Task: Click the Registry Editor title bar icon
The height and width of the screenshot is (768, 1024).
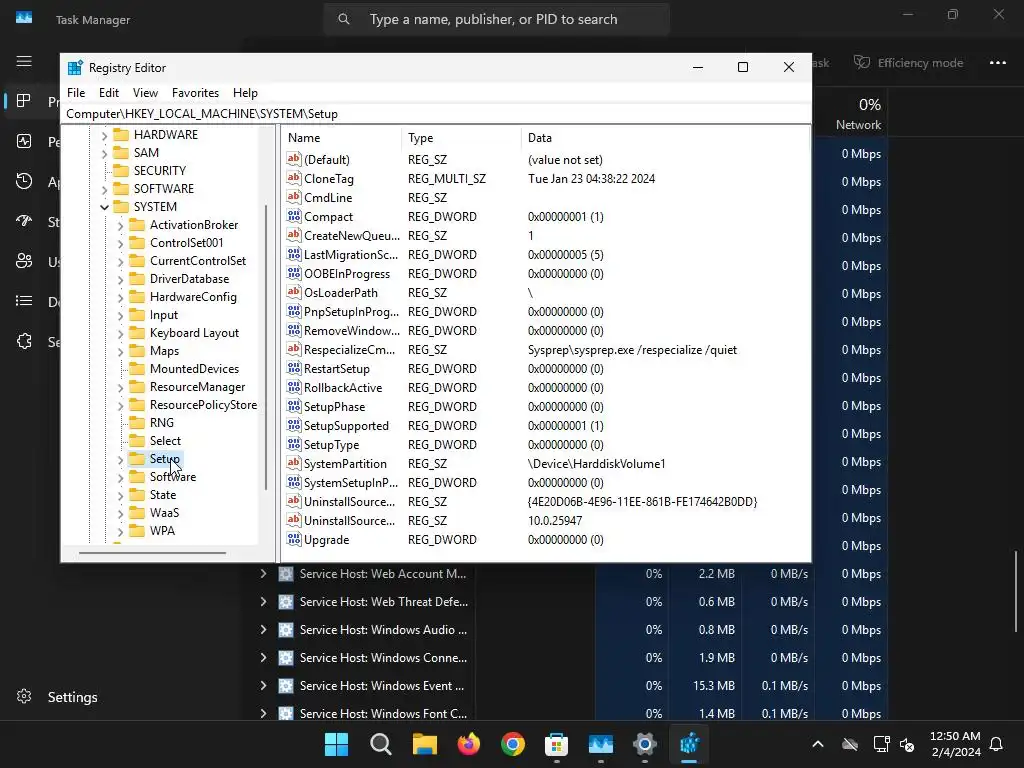Action: 76,67
